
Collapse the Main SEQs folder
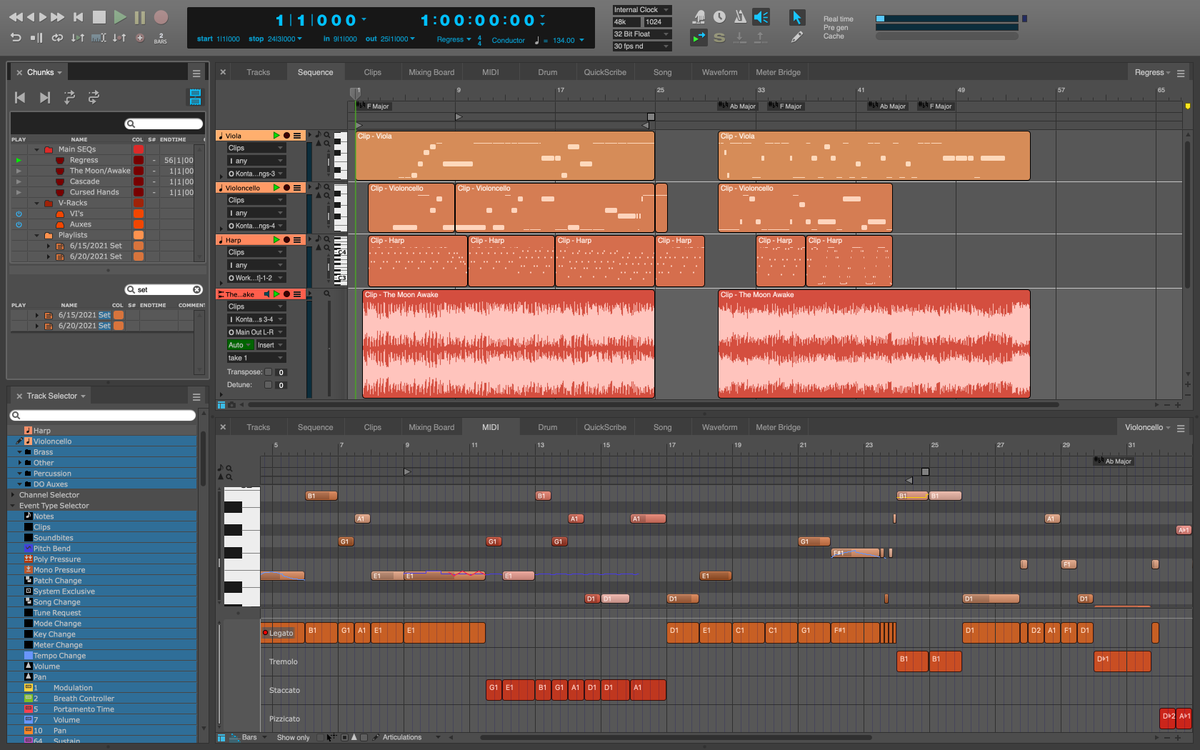pos(37,149)
